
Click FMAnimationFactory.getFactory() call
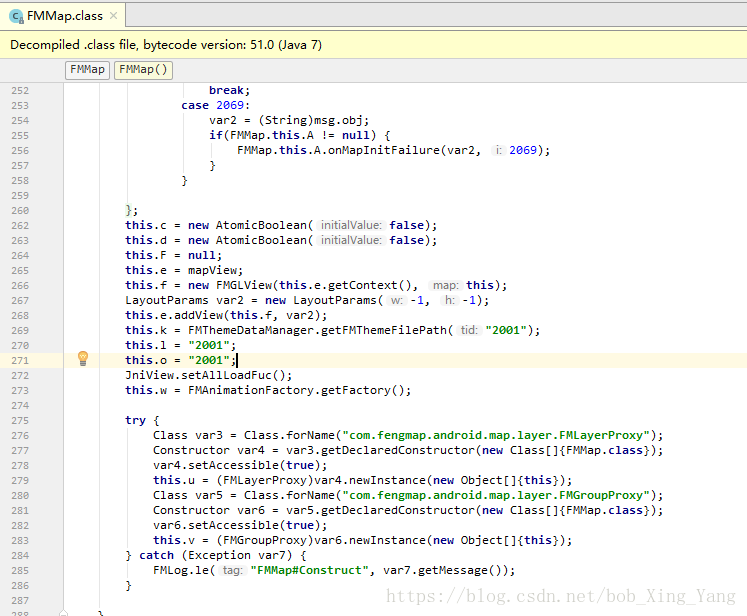(299, 391)
